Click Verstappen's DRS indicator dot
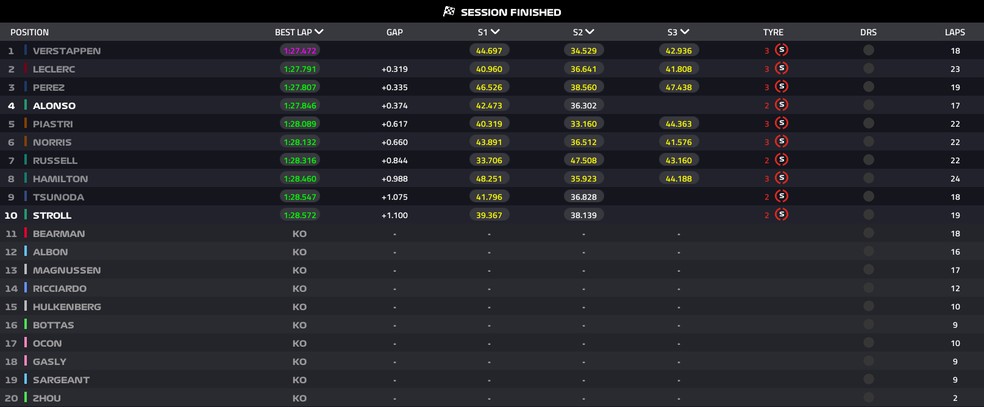Image resolution: width=984 pixels, height=407 pixels. tap(869, 50)
